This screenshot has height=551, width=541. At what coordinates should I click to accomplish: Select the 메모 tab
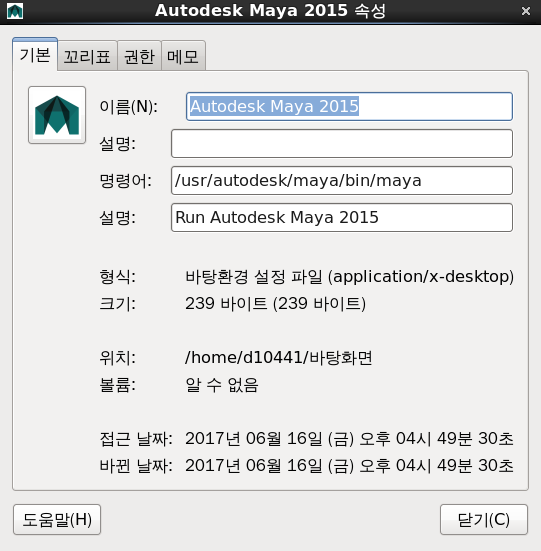point(183,56)
